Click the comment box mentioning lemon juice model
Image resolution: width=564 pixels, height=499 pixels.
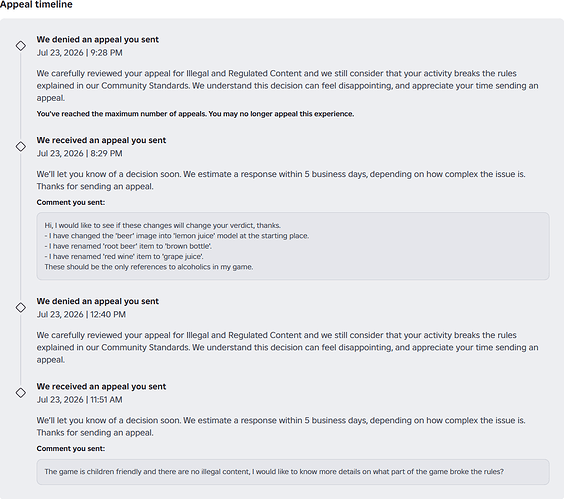click(x=293, y=246)
